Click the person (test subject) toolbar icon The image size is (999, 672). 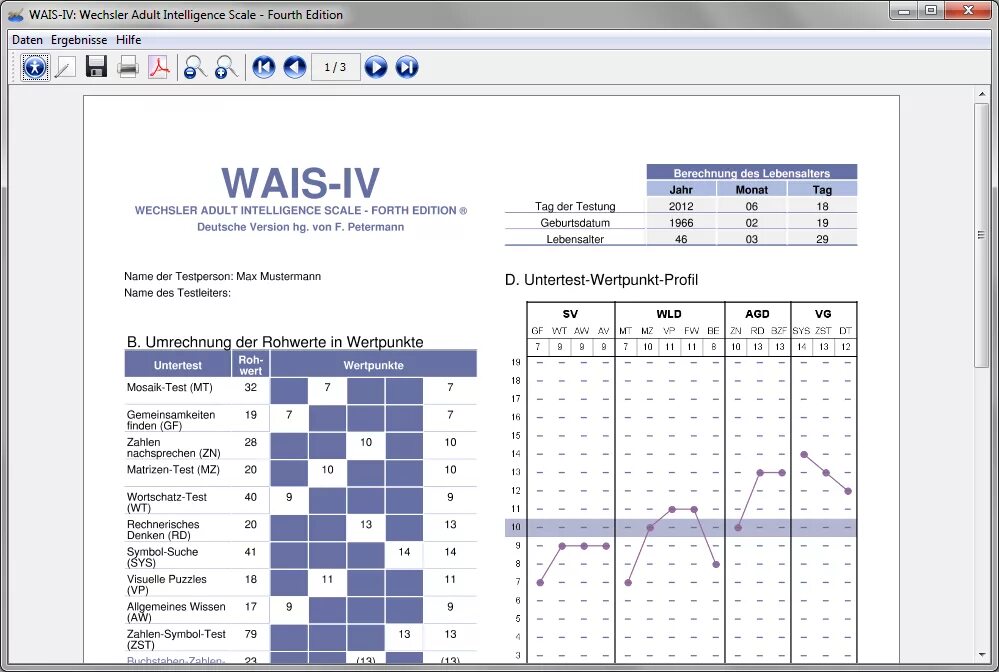pos(35,67)
